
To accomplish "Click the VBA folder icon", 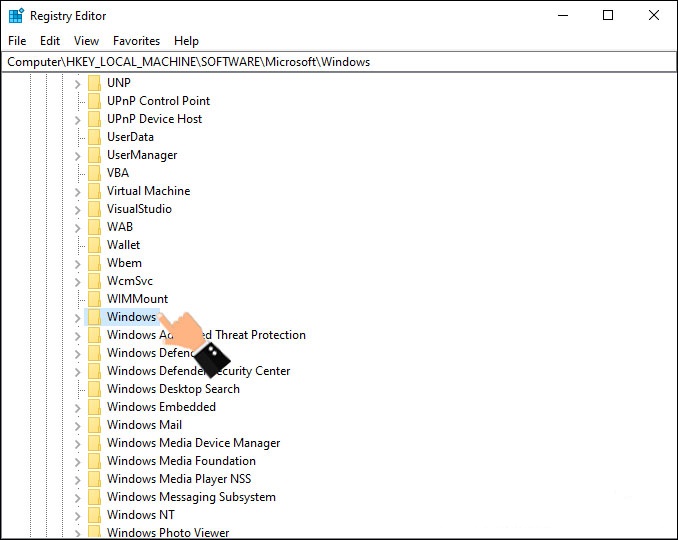I will 94,173.
